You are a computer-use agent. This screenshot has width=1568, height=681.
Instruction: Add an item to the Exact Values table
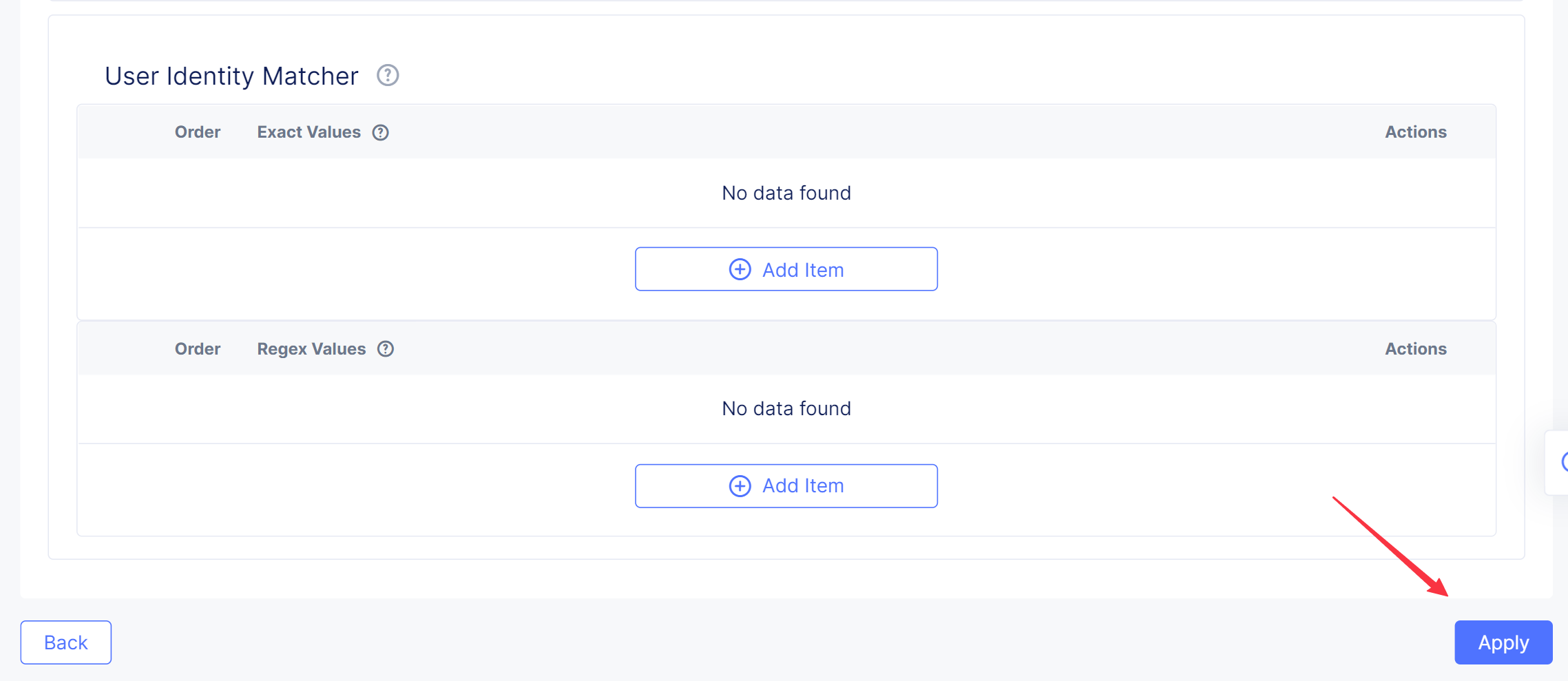point(786,269)
